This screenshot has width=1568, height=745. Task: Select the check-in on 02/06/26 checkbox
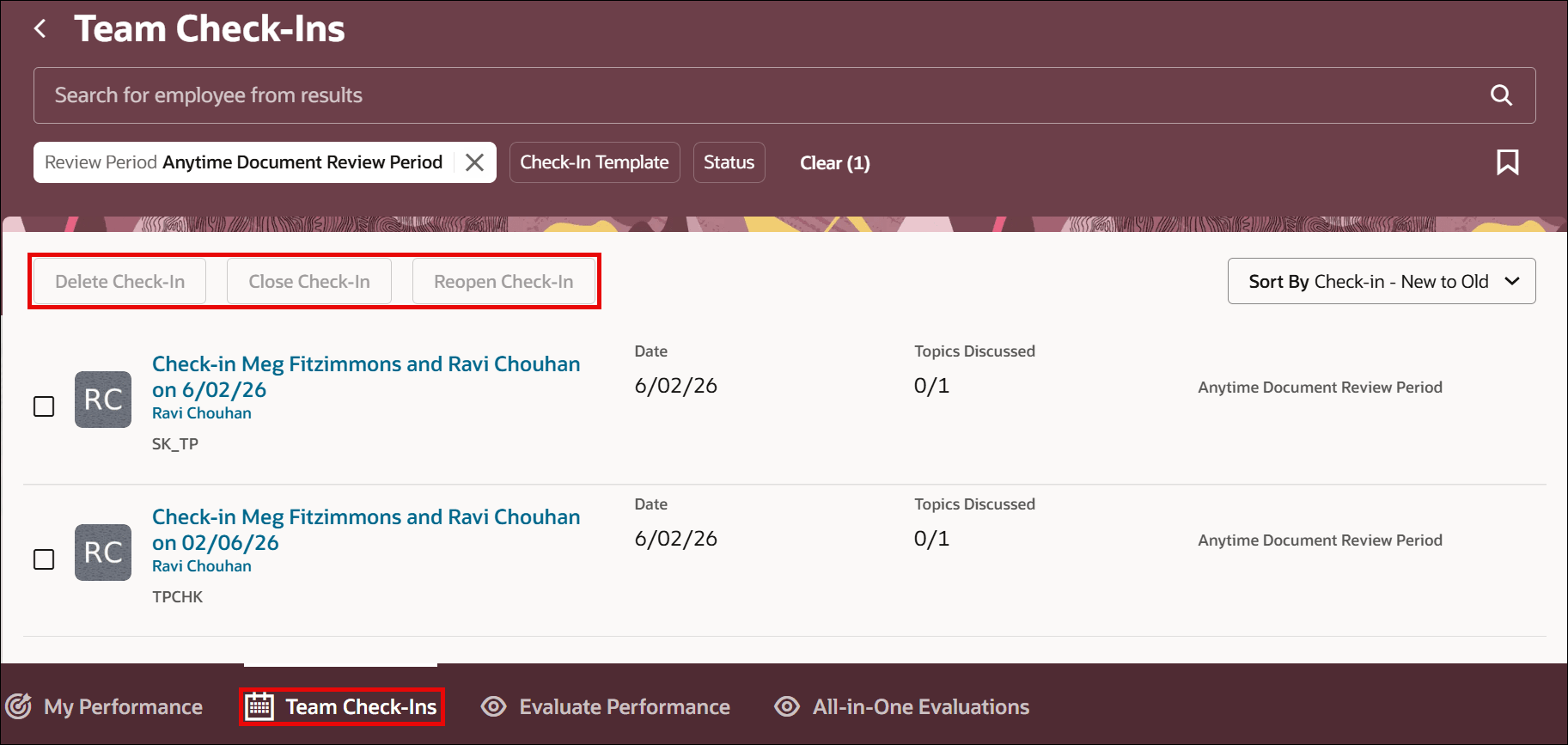coord(44,559)
